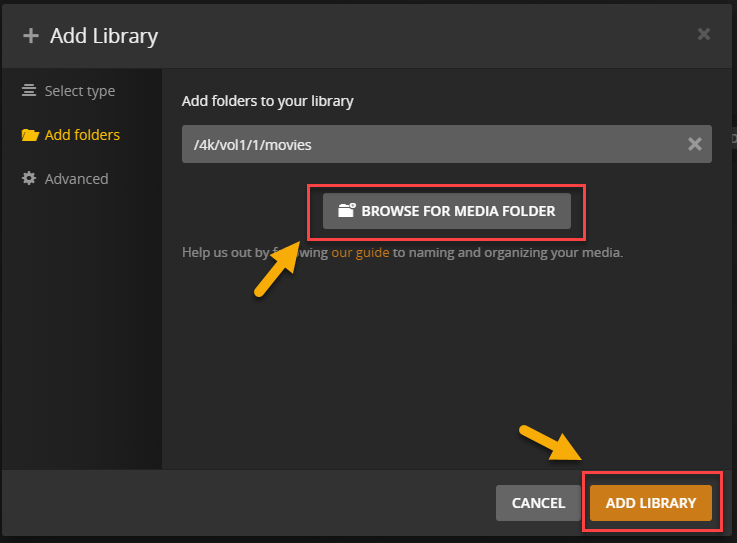Cancel adding the library

coord(538,503)
